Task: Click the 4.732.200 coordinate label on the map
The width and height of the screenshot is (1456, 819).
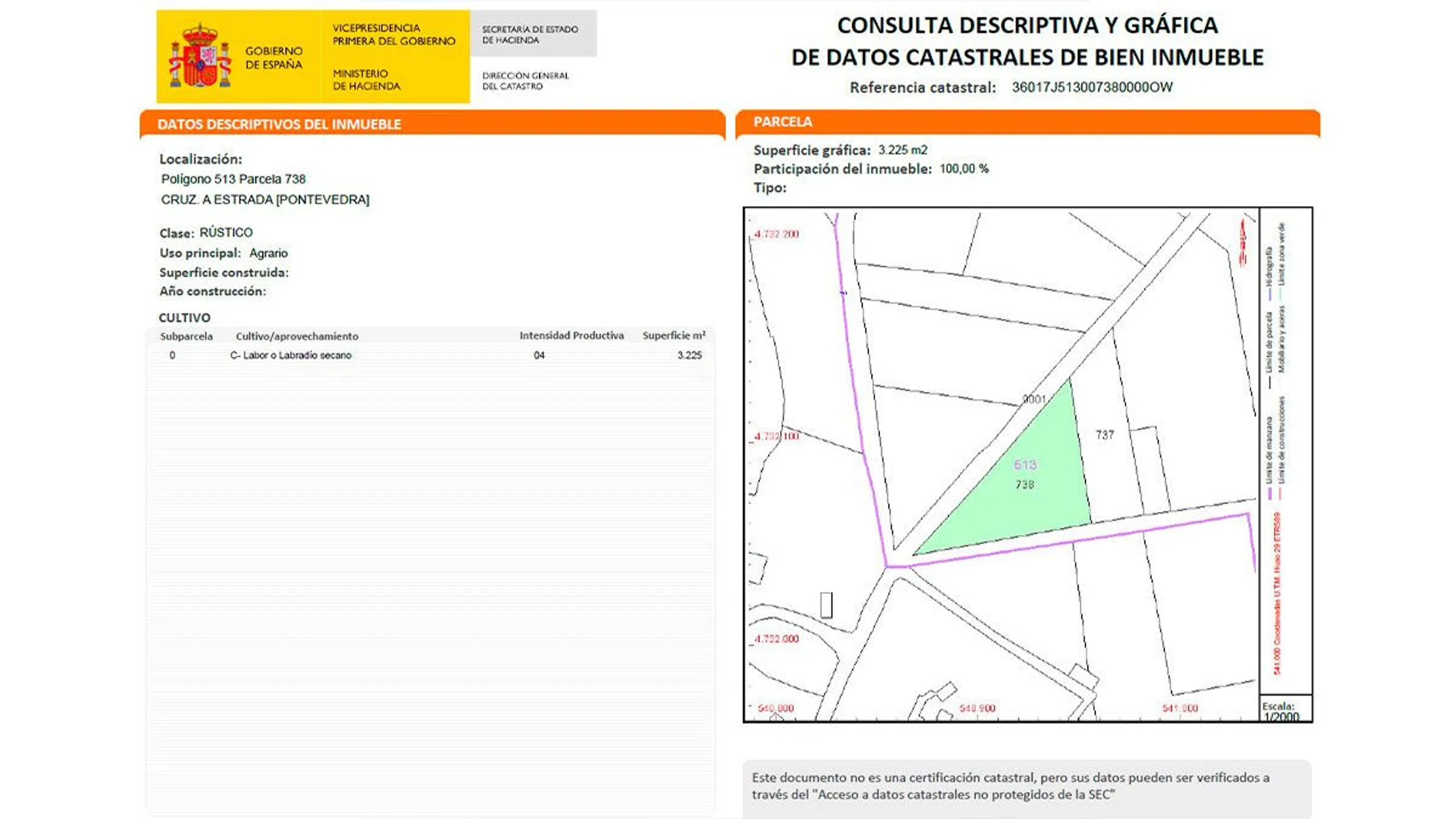Action: click(x=776, y=234)
